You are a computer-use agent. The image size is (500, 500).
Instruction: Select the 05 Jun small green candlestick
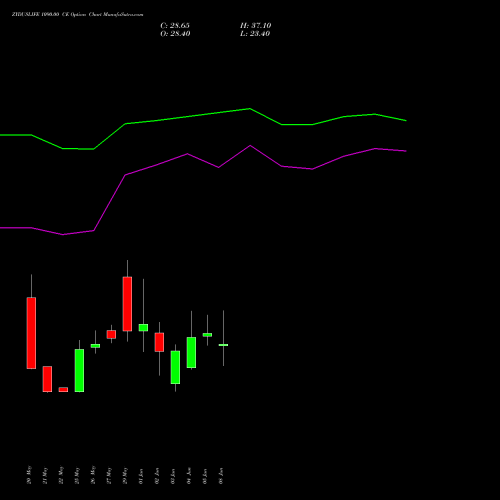207,335
